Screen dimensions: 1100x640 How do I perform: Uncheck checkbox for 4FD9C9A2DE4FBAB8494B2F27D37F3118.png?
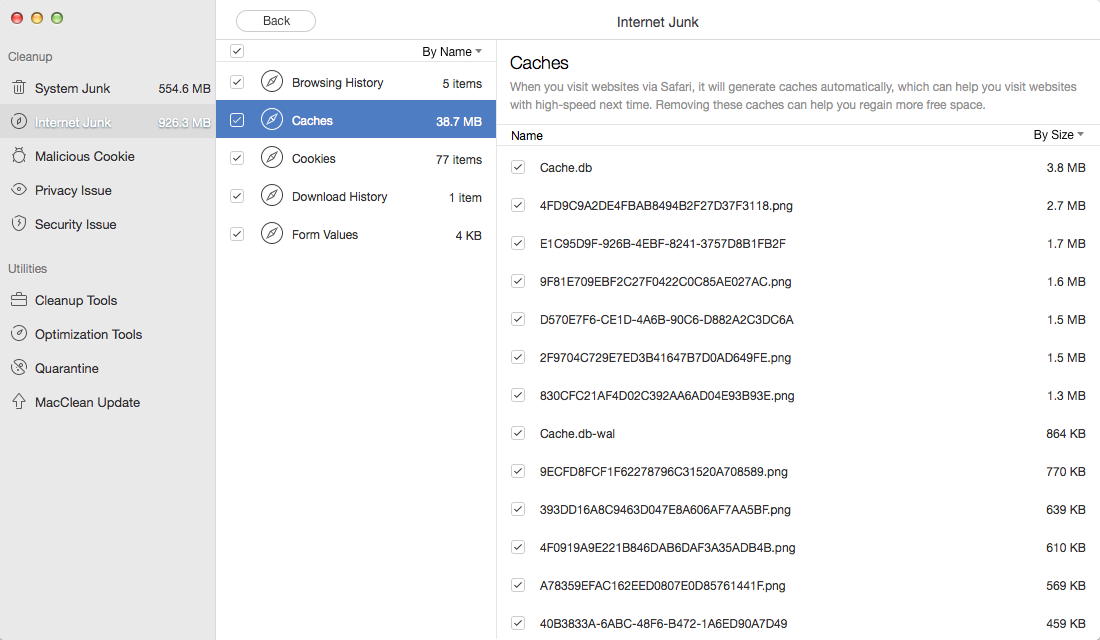click(518, 205)
